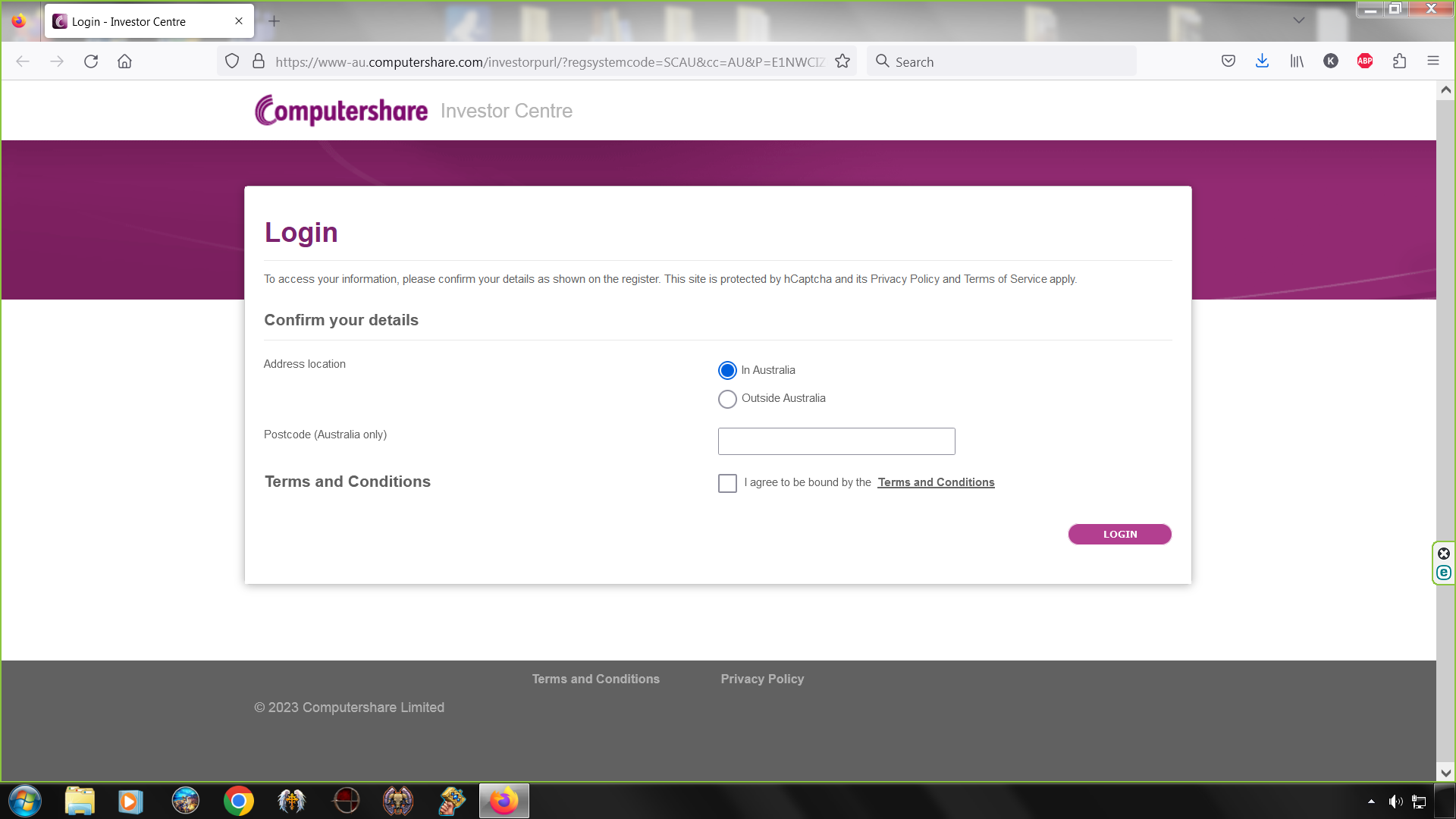The image size is (1456, 819).
Task: Select the In Australia radio button
Action: pos(727,371)
